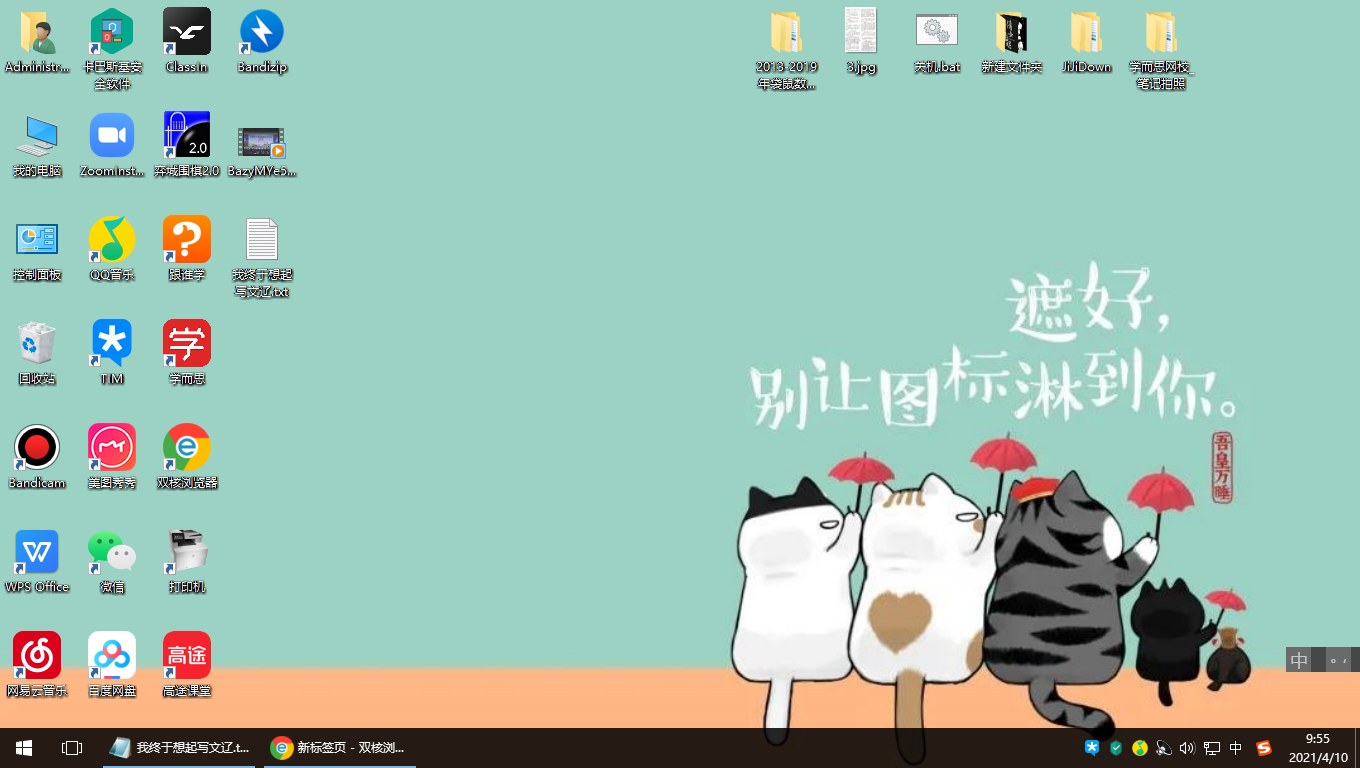Open the Windows Start menu
Screen dimensions: 1360x768
24,748
